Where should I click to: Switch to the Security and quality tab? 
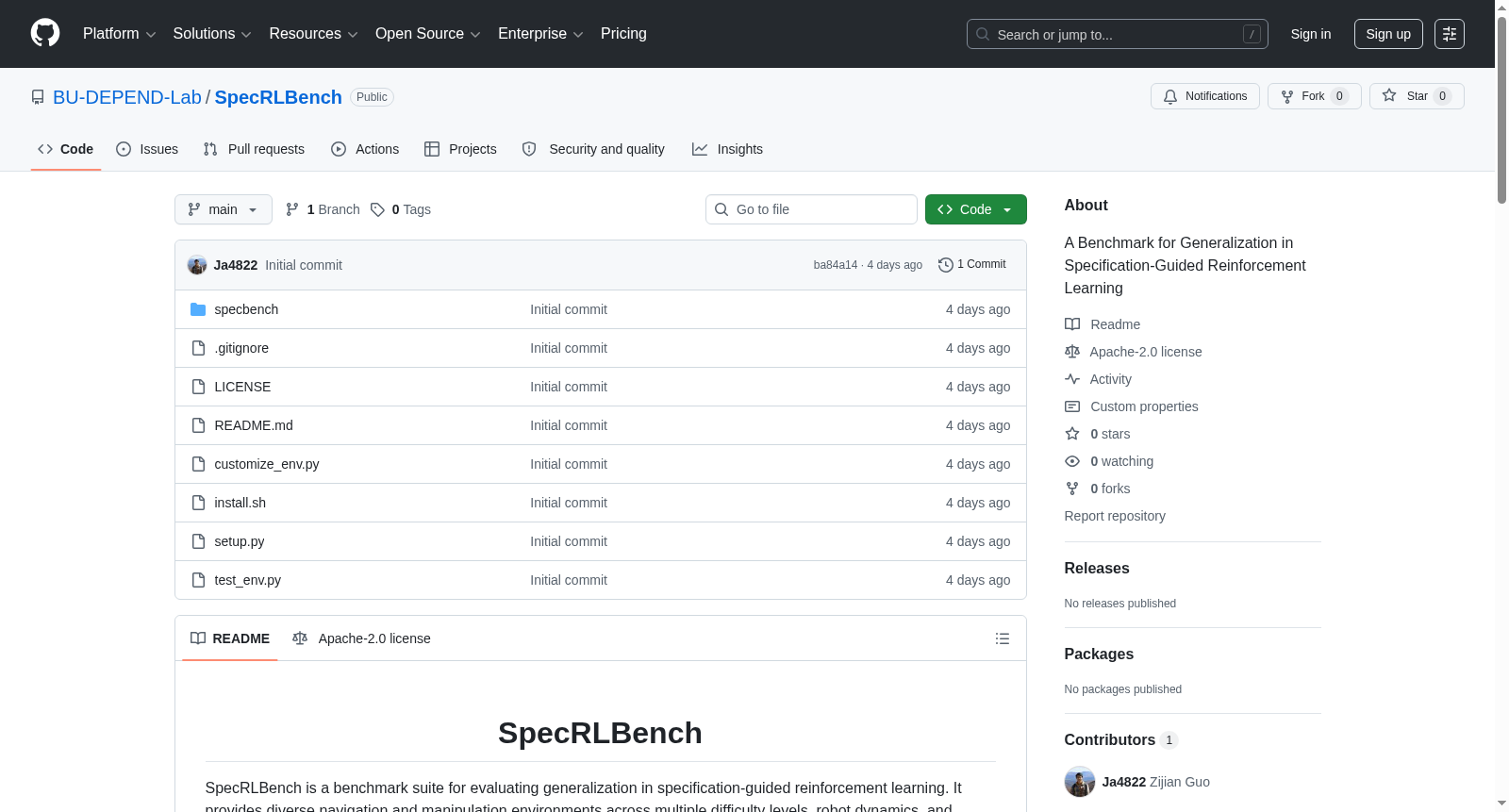point(593,149)
